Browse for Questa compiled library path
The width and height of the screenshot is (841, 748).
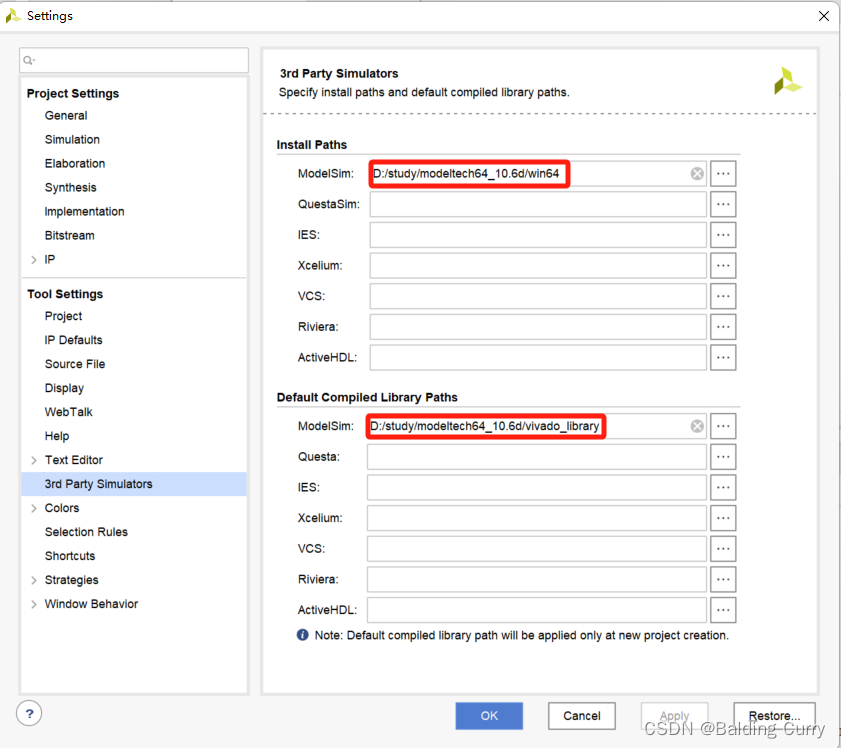coord(723,457)
